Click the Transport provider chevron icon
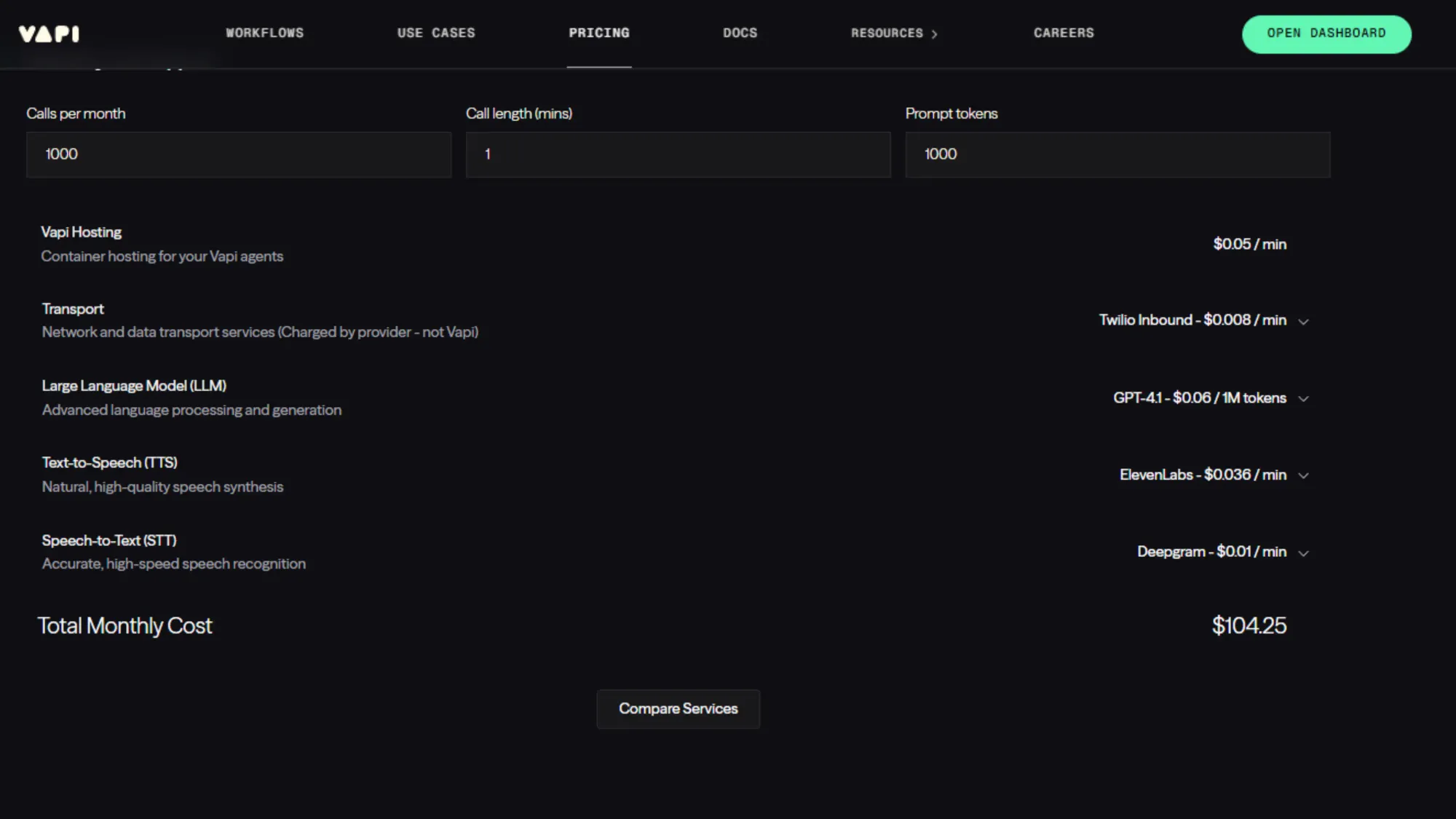The image size is (1456, 819). (1303, 321)
